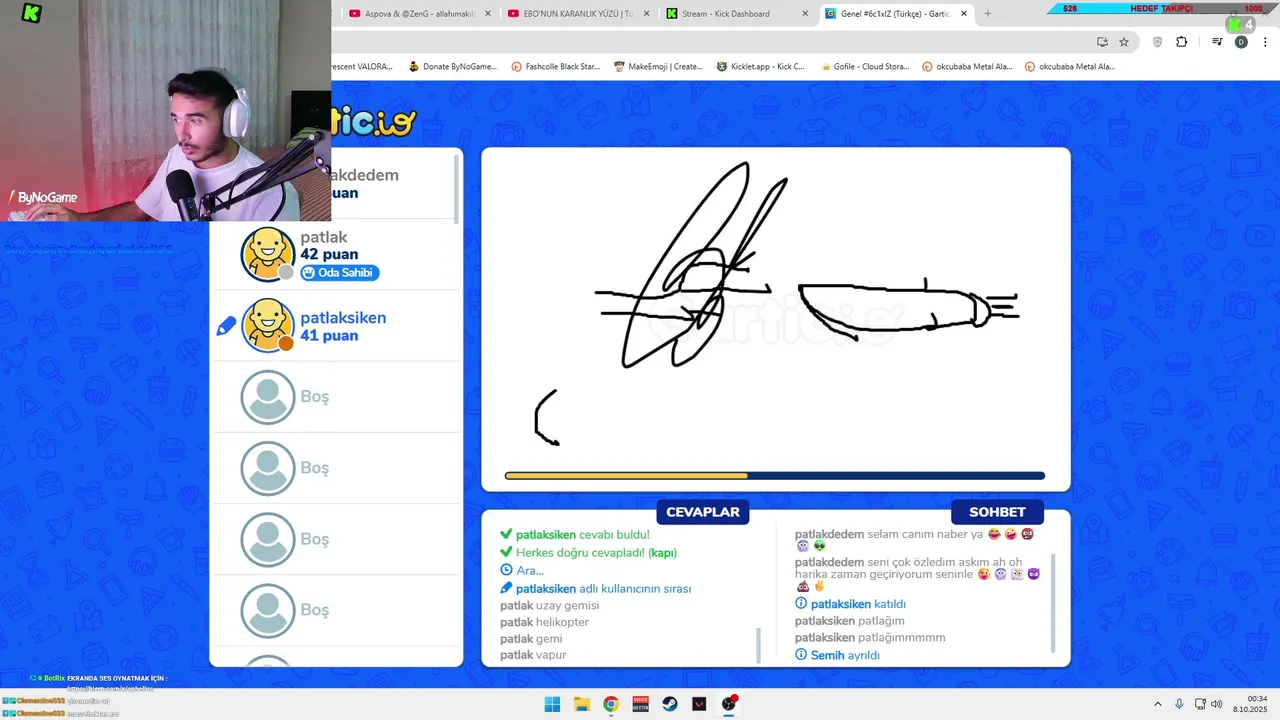
Task: Open Kicklet.app bookmark
Action: click(x=761, y=67)
